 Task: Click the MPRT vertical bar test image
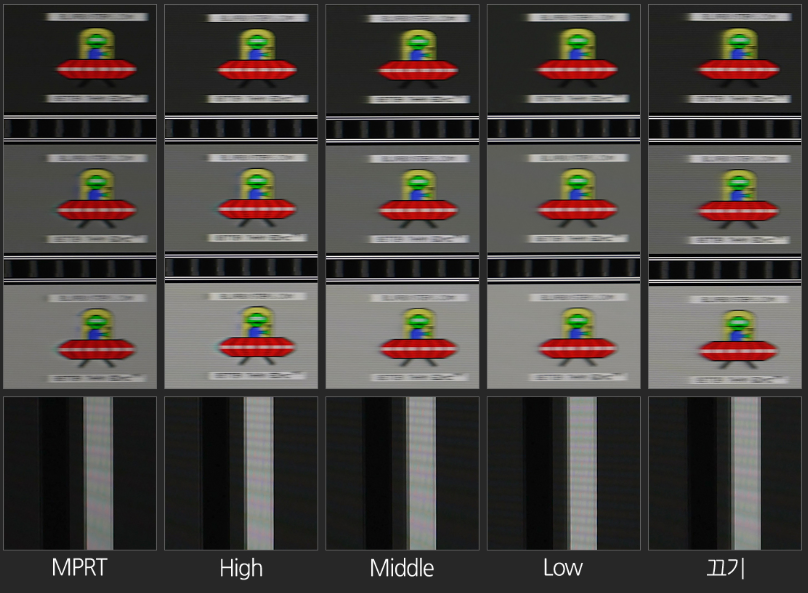point(80,473)
